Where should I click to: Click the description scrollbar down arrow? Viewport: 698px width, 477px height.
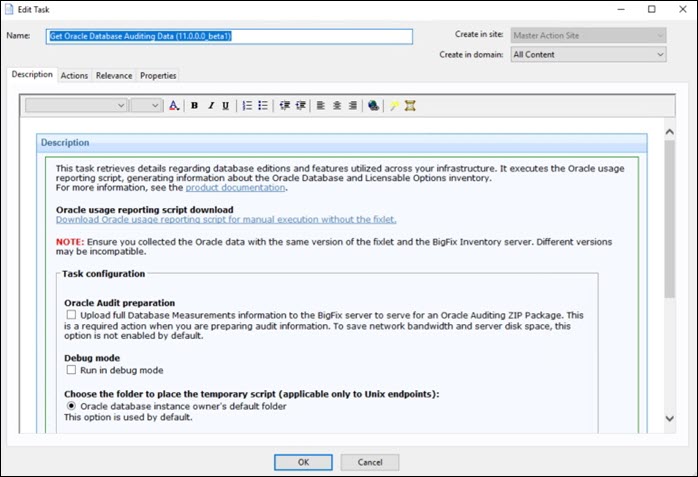[x=670, y=418]
